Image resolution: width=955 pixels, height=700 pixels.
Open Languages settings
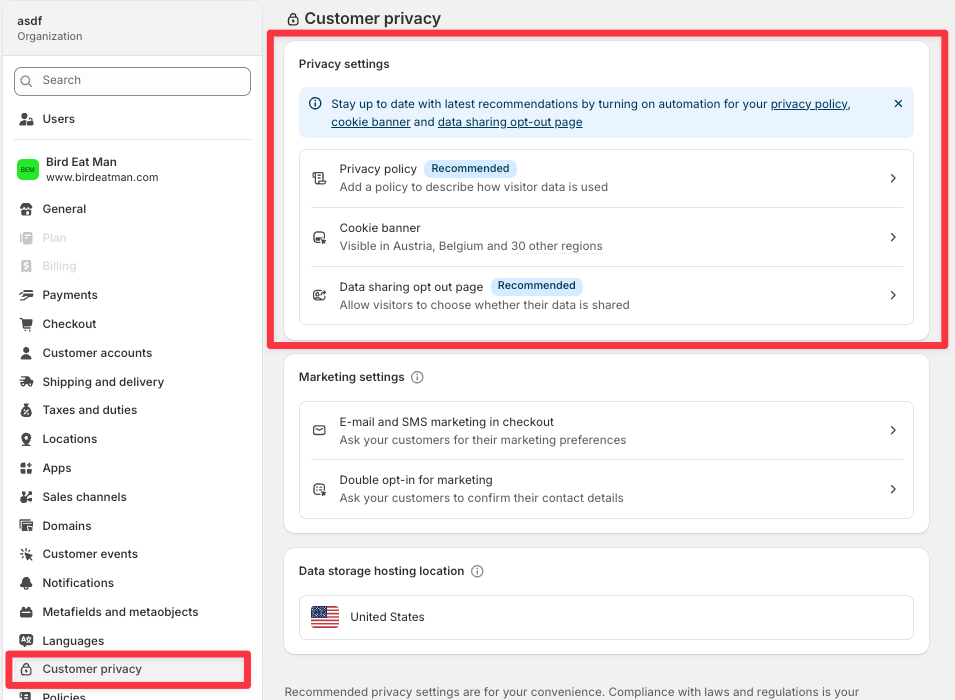pos(132,640)
